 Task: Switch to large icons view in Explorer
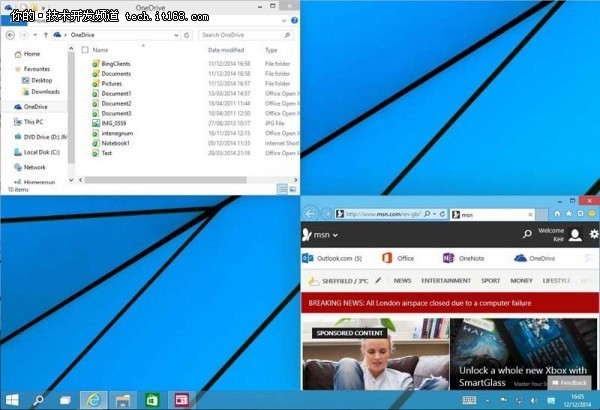coord(292,188)
